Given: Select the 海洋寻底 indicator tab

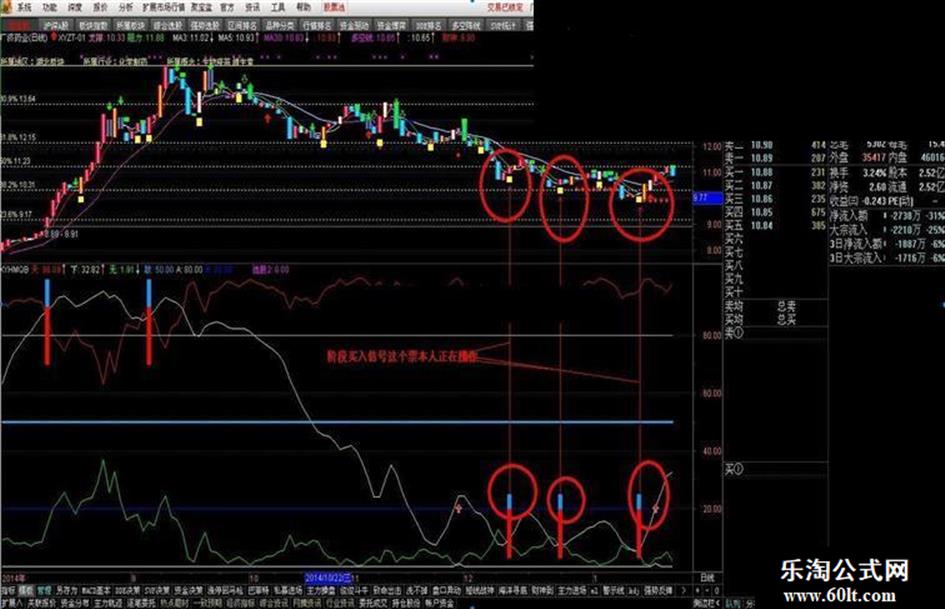Looking at the screenshot, I should (x=511, y=590).
